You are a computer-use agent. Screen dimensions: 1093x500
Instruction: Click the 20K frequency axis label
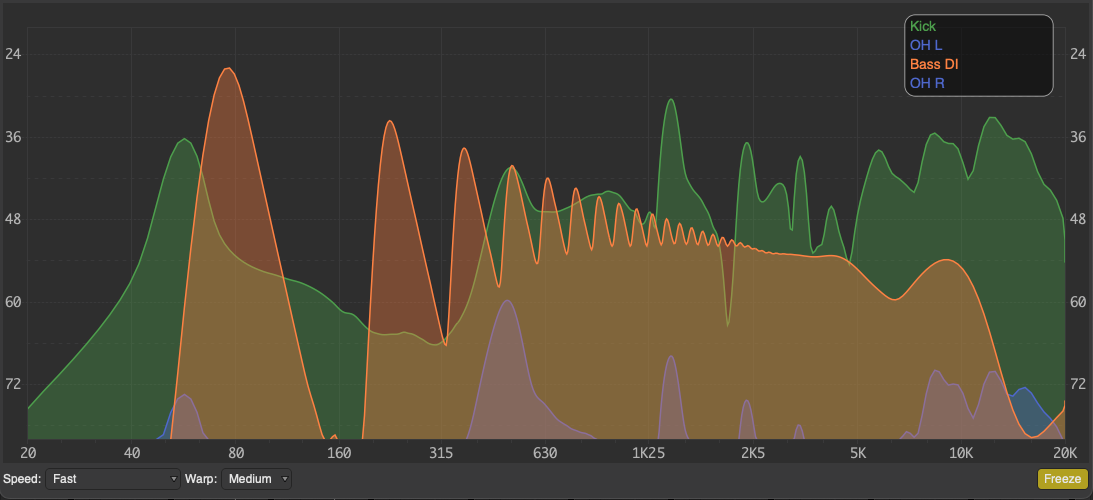(x=1065, y=452)
